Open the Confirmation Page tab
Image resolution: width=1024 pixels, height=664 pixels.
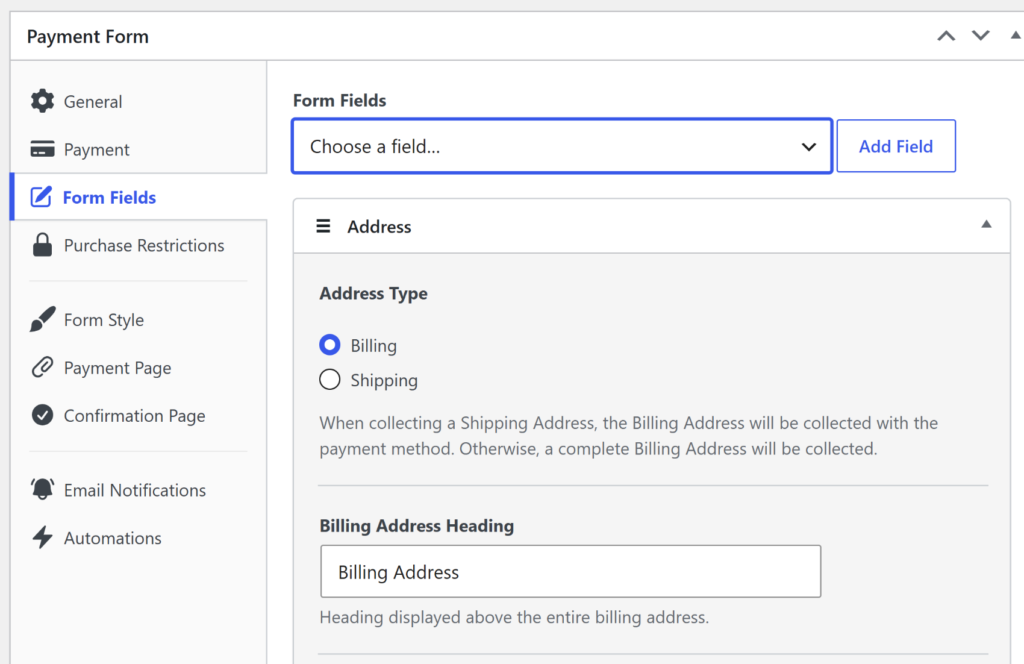pos(138,416)
